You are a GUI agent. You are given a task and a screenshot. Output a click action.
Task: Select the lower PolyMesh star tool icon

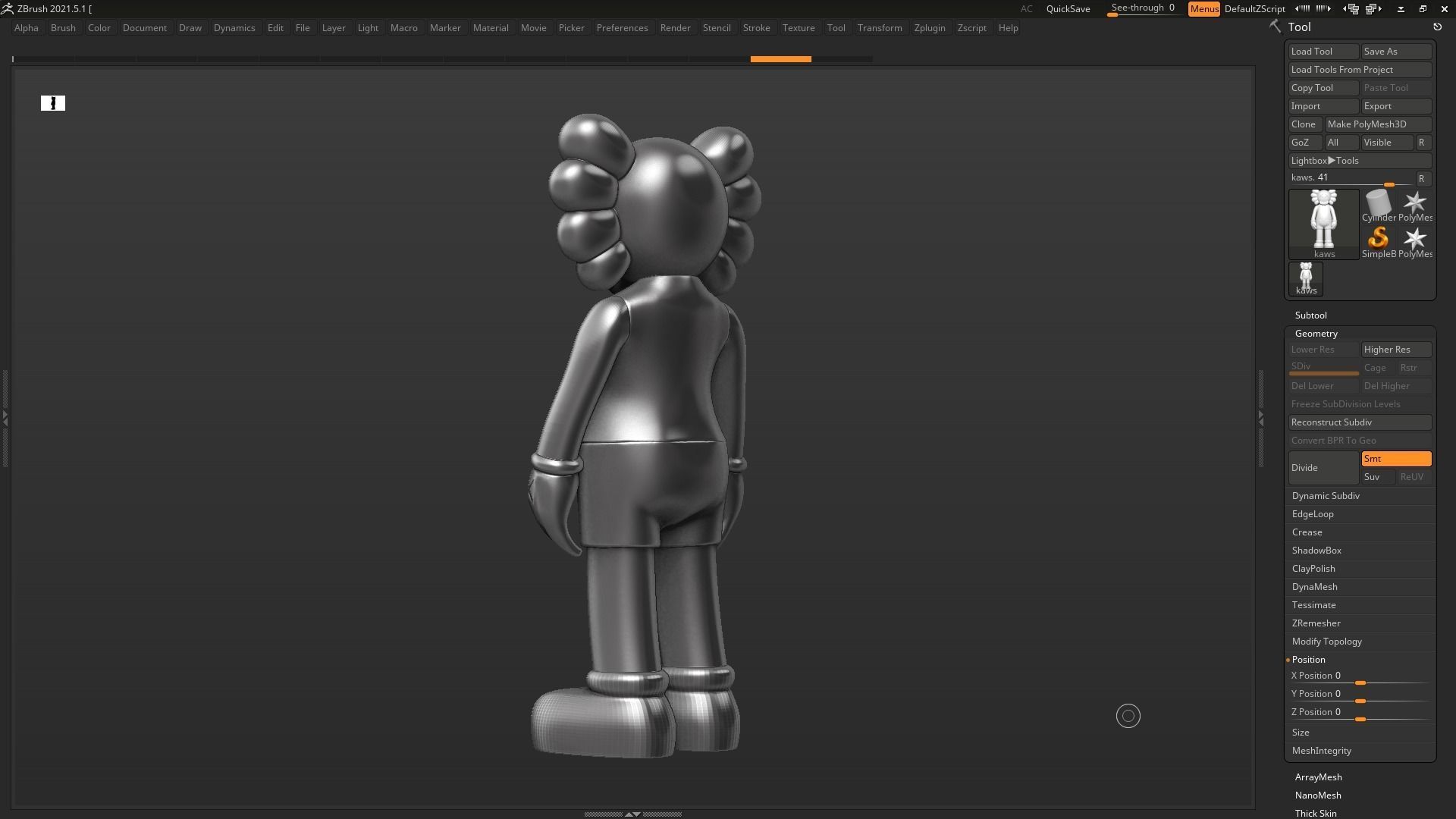(x=1414, y=243)
